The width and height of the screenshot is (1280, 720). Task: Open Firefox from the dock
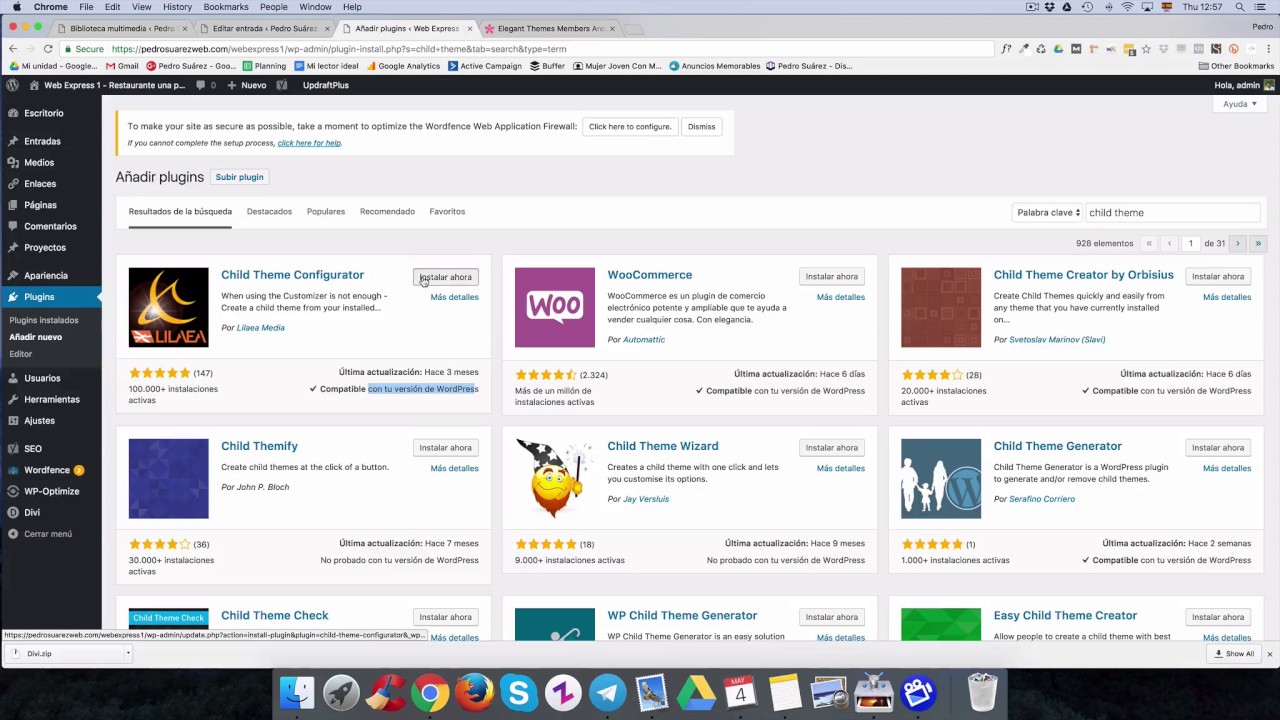pyautogui.click(x=474, y=692)
